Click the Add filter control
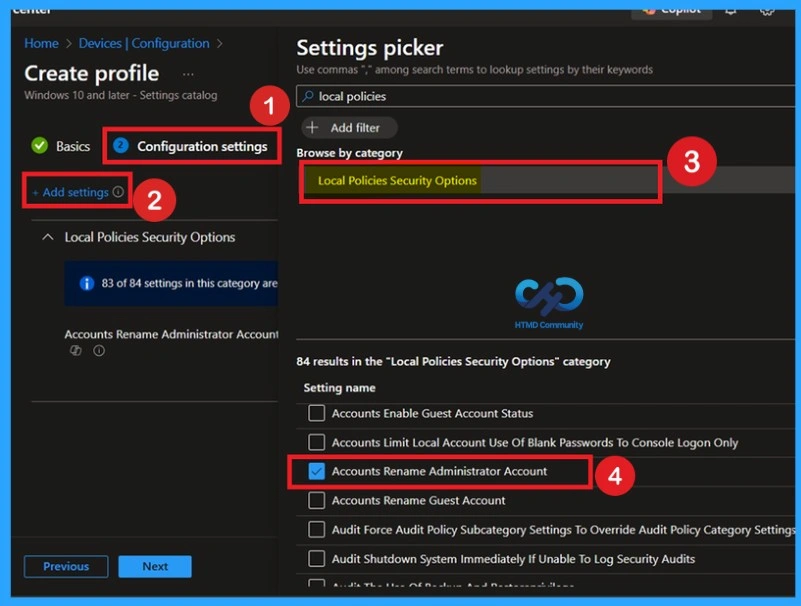 click(349, 127)
